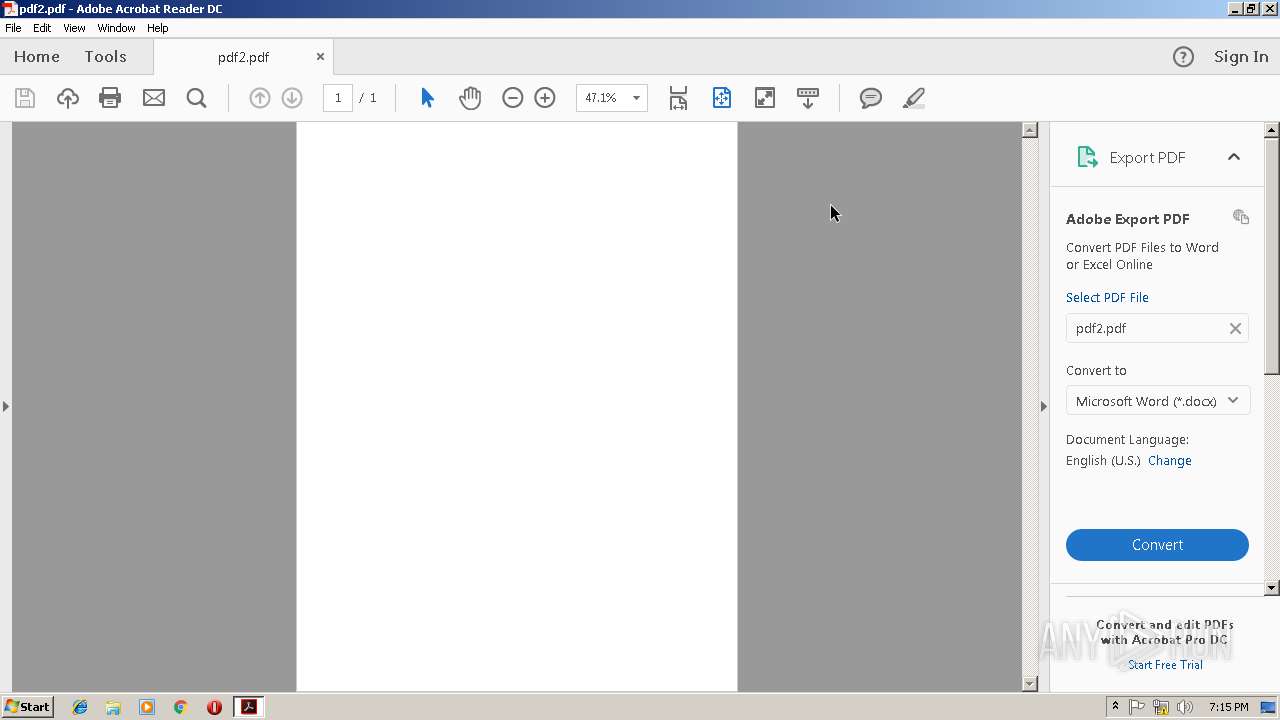Viewport: 1280px width, 720px height.
Task: Select the pdf2.pdf document tab
Action: click(x=243, y=57)
